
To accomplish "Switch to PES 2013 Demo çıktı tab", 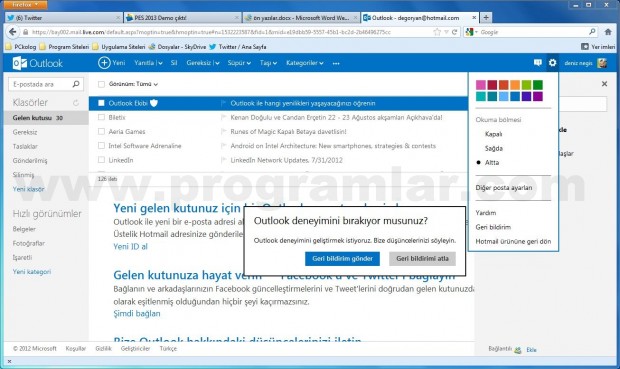I will pyautogui.click(x=182, y=18).
